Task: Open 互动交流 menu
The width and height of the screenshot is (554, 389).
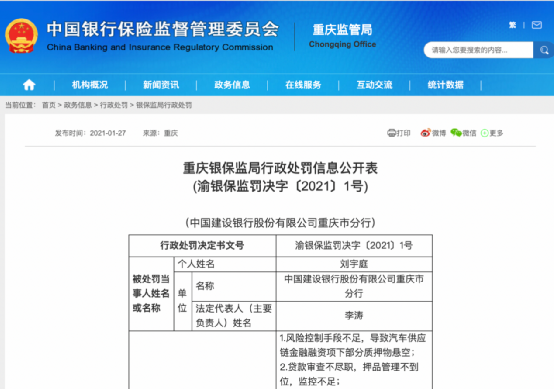Action: [374, 85]
